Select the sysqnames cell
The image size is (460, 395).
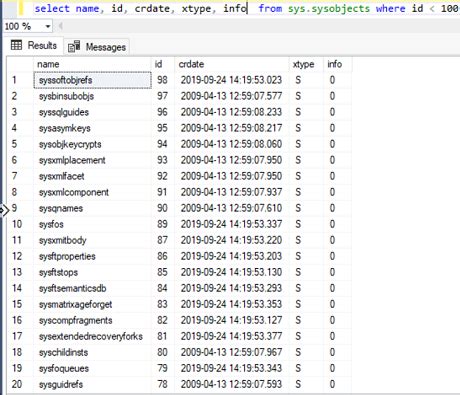point(92,208)
